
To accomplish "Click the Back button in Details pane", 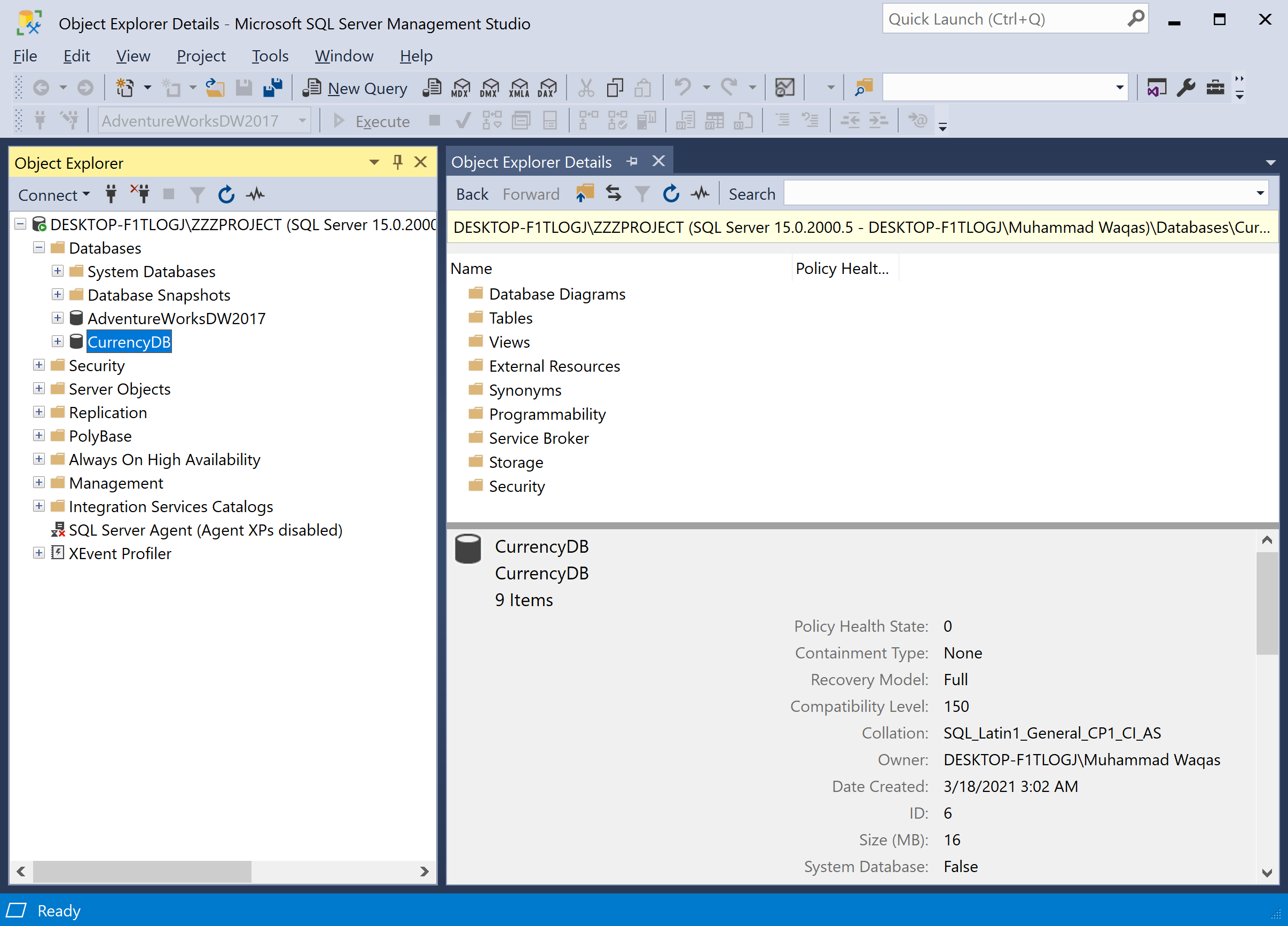I will pos(472,194).
